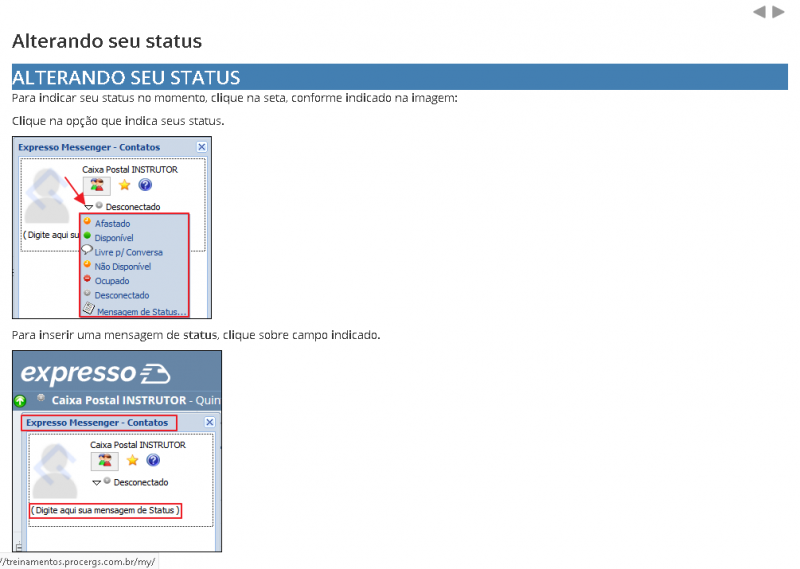
Task: Click the contacts icon in the second Messenger image
Action: tap(105, 461)
